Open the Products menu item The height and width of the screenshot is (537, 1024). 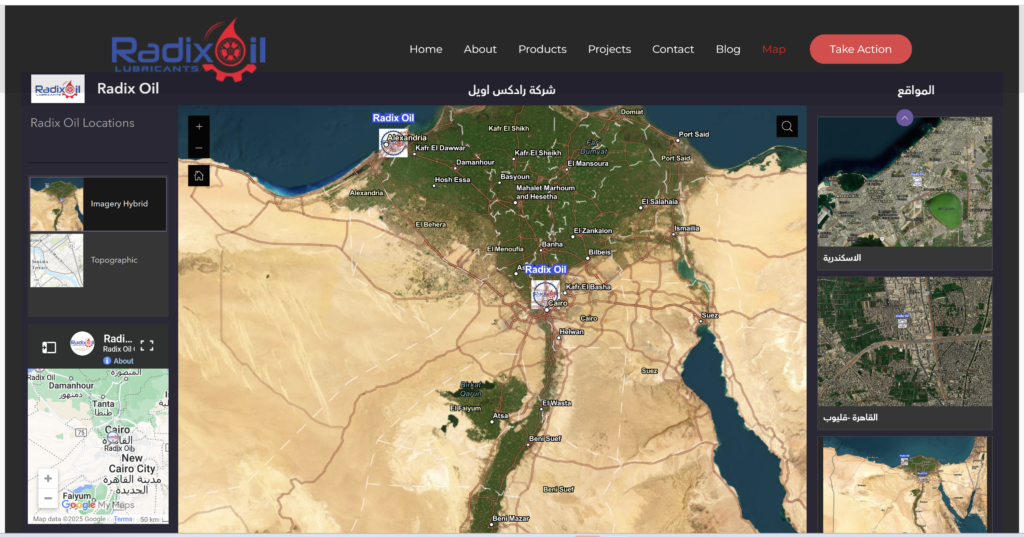(542, 49)
